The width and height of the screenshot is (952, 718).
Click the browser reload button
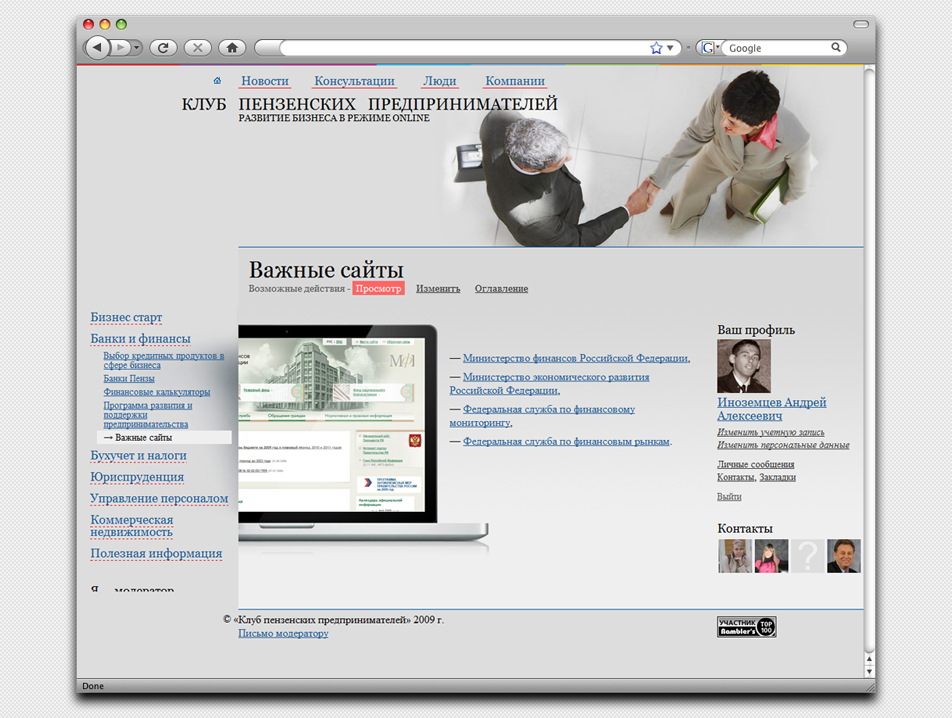pos(163,47)
